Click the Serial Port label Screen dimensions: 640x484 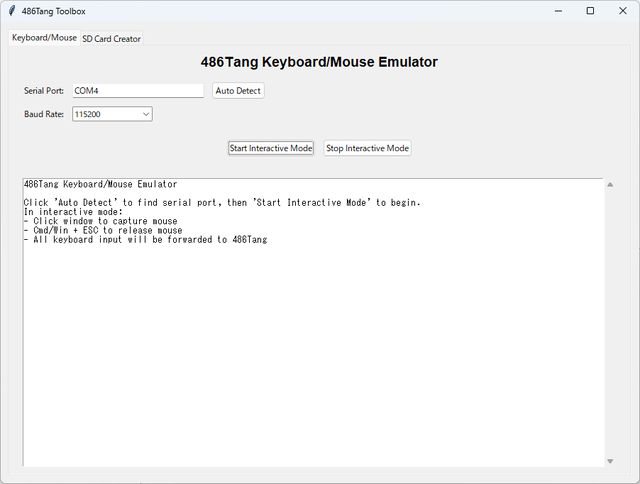pyautogui.click(x=44, y=91)
